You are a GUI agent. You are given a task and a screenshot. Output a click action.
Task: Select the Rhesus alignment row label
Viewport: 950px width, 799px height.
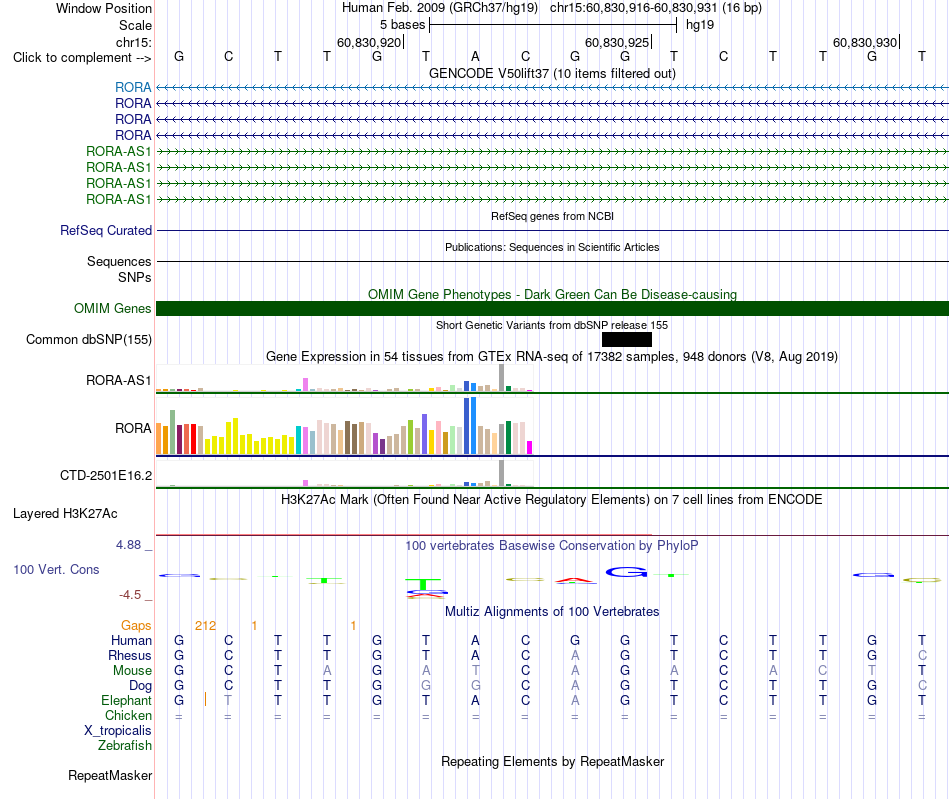(130, 655)
